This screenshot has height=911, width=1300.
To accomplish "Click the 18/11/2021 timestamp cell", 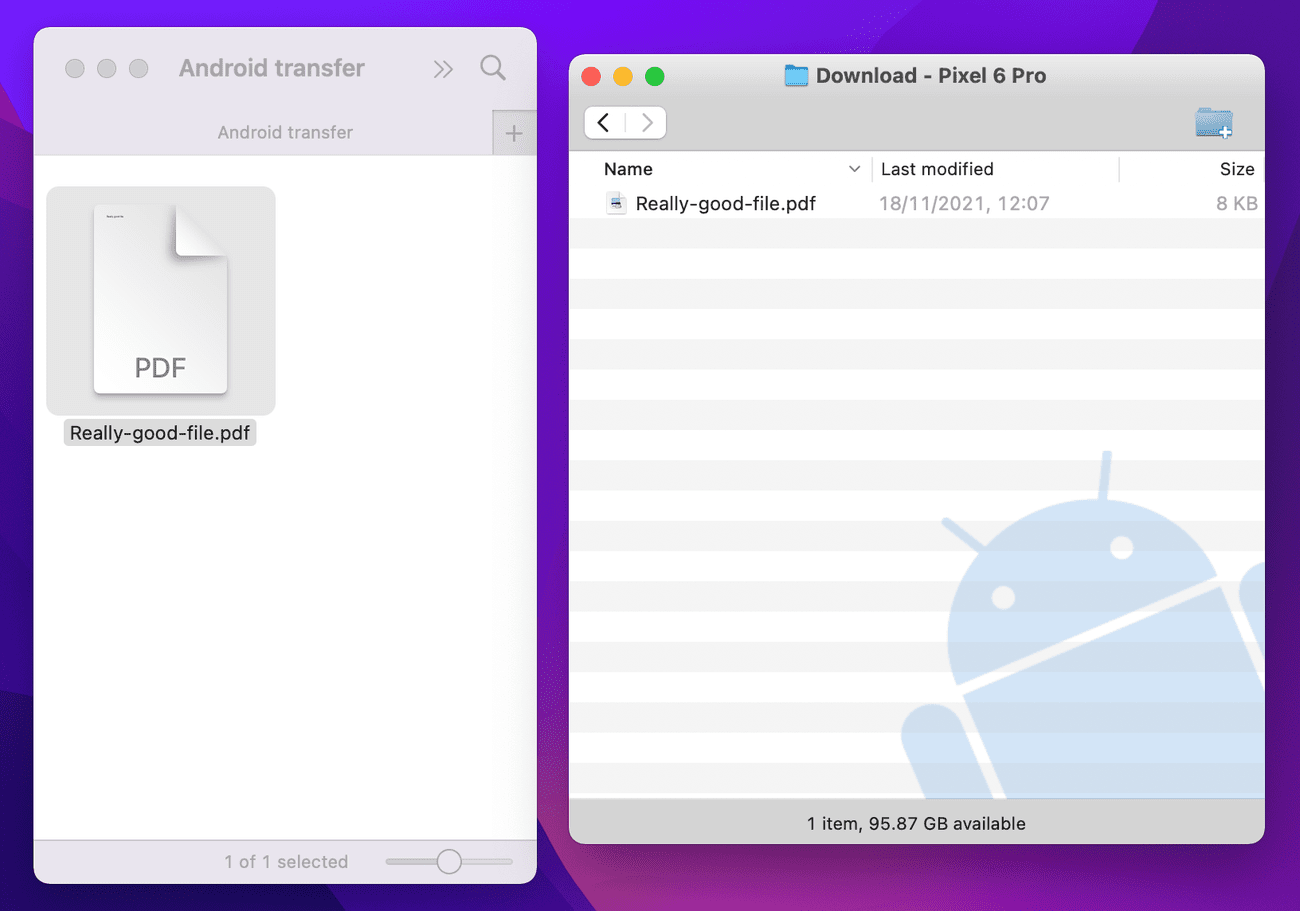I will pos(963,203).
